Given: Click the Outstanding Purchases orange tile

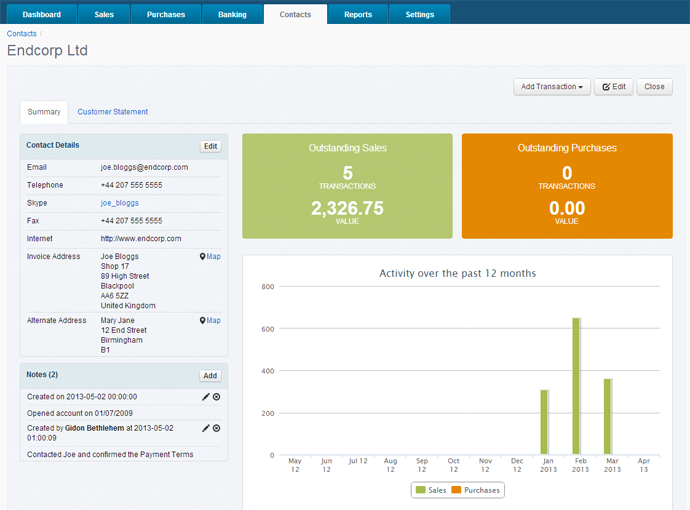Looking at the screenshot, I should pyautogui.click(x=567, y=186).
